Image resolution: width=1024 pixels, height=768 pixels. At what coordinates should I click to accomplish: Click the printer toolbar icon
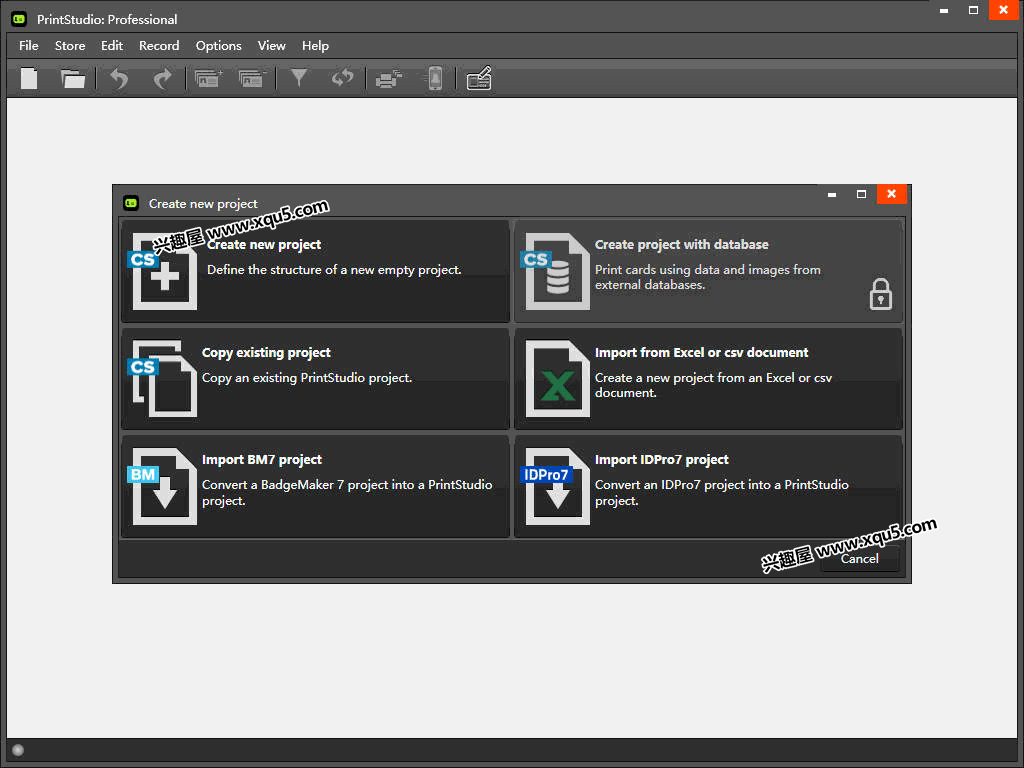point(389,79)
